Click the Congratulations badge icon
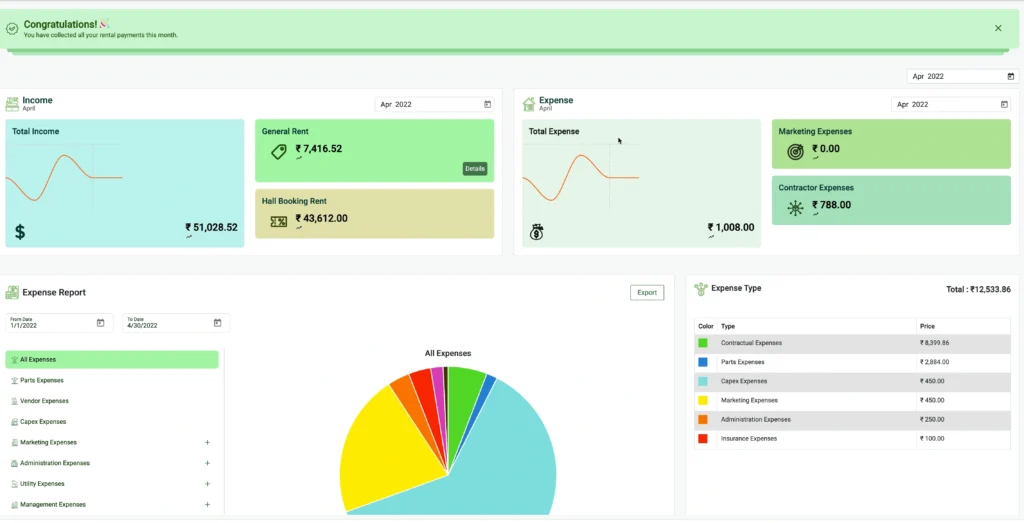The image size is (1024, 523). tap(12, 29)
